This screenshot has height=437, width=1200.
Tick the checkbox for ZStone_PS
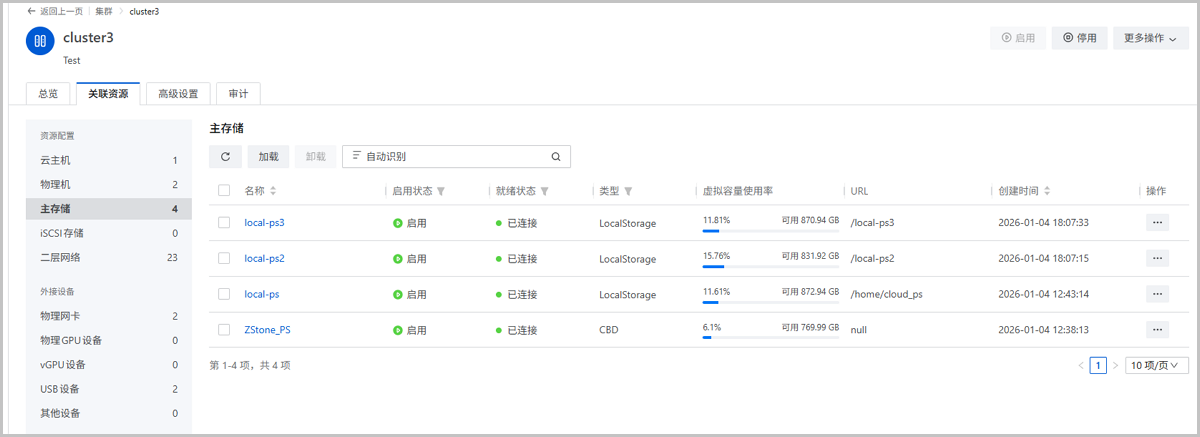pyautogui.click(x=224, y=330)
